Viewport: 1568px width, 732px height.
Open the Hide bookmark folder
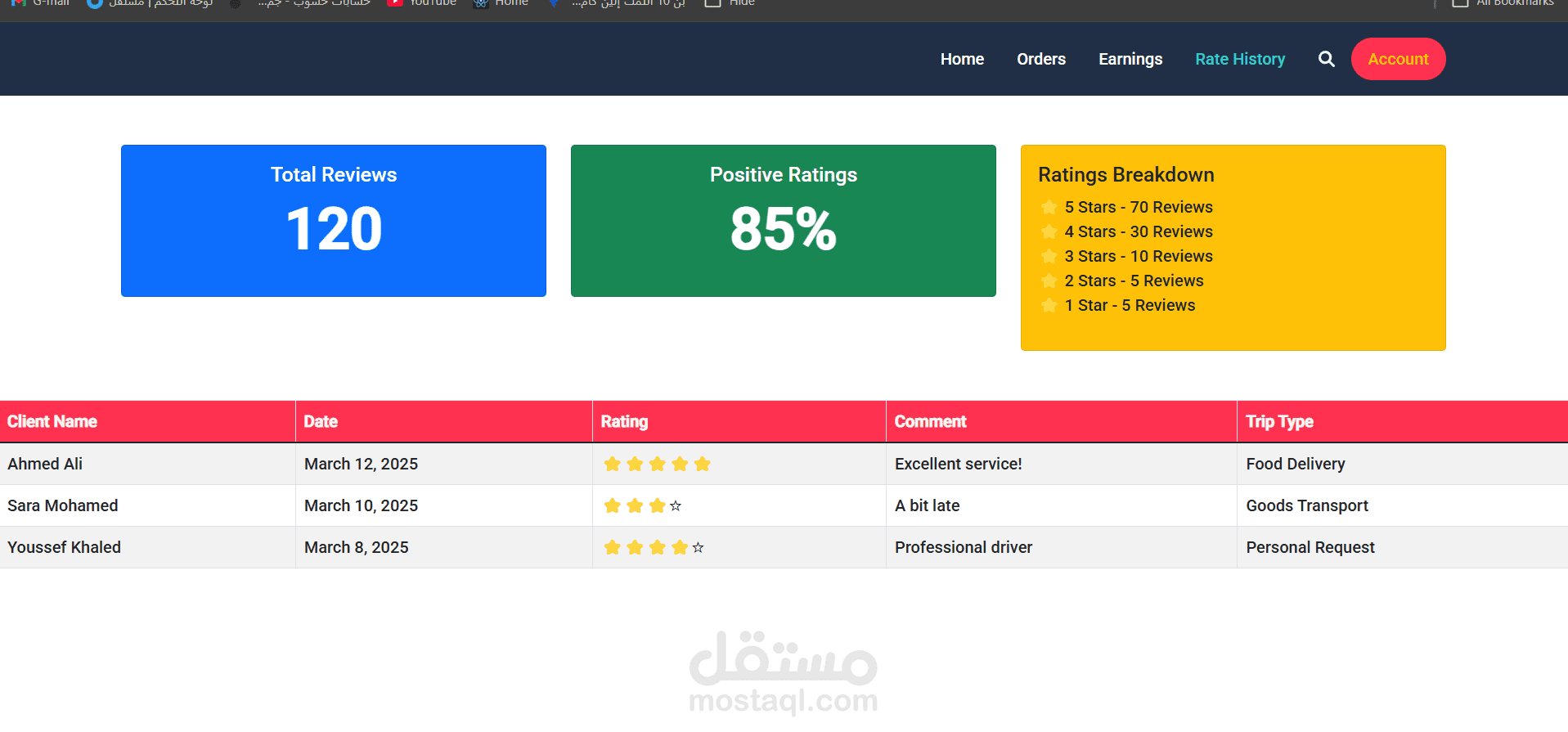click(x=730, y=3)
